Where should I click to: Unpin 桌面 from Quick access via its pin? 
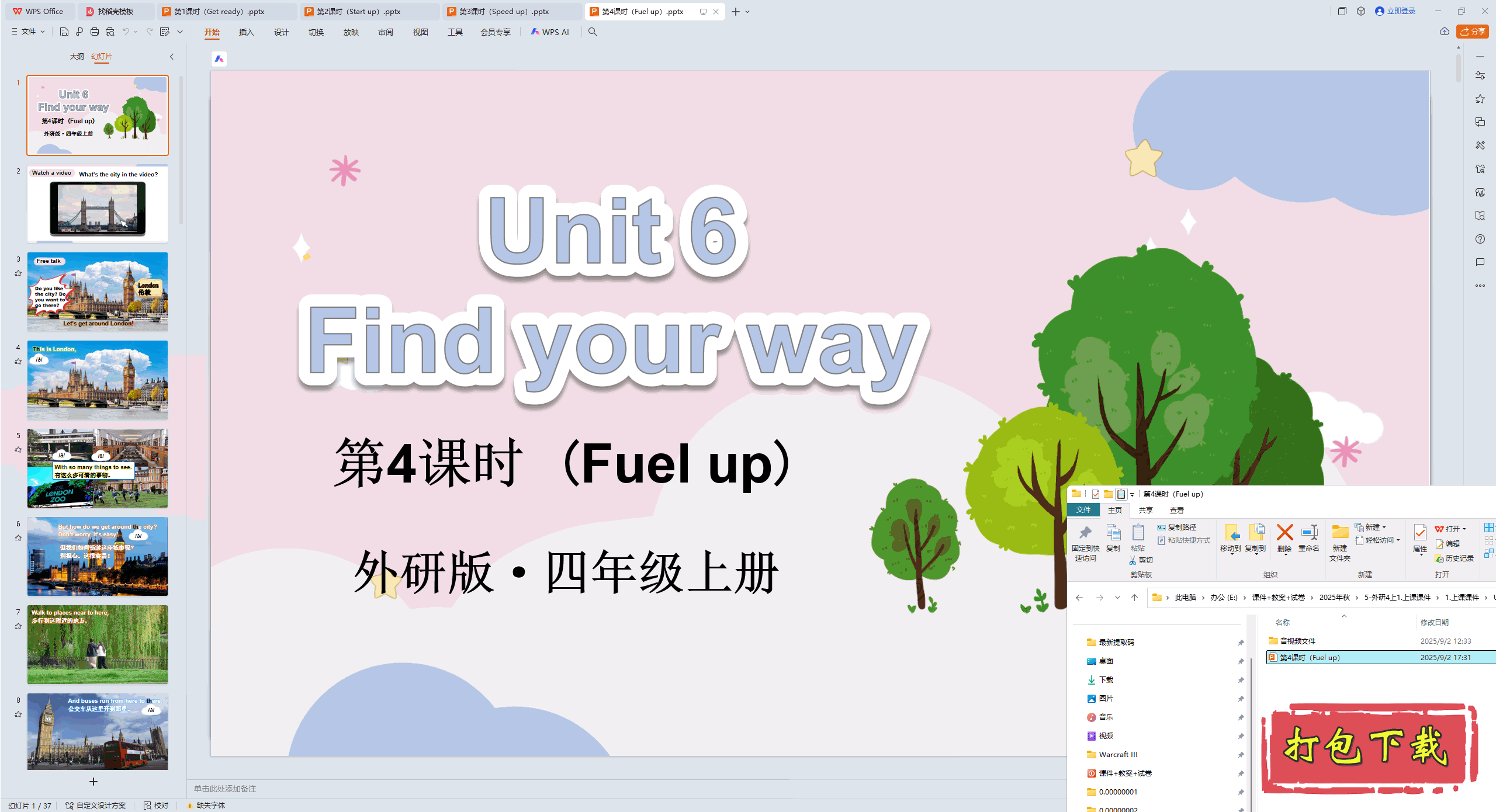(1241, 661)
